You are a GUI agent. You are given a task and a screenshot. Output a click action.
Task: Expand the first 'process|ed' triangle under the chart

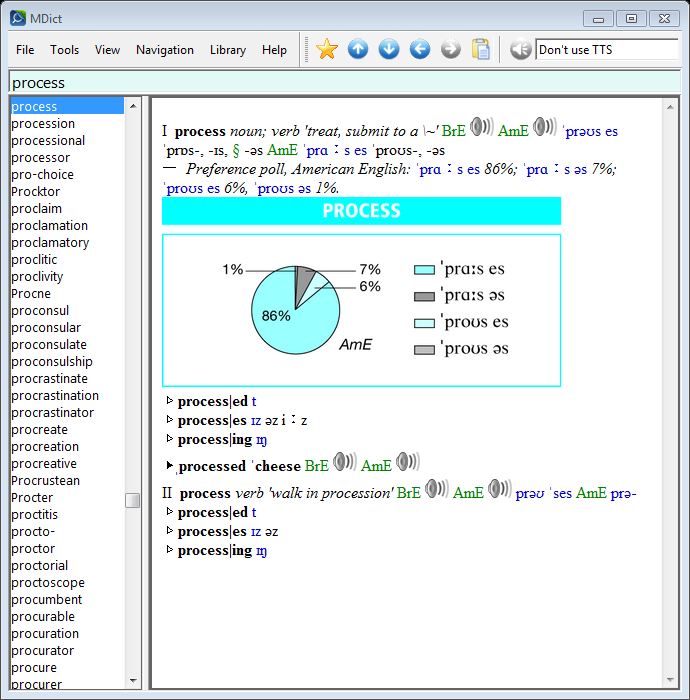(169, 401)
